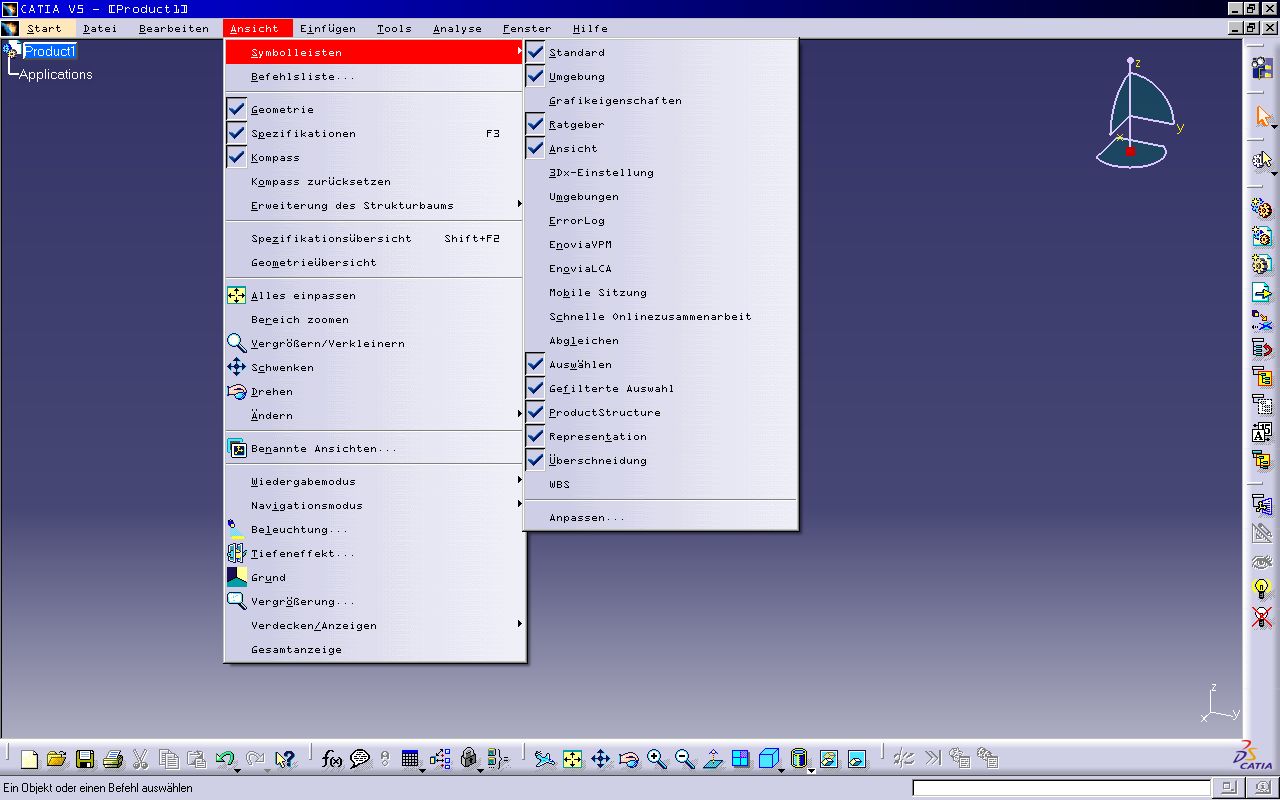Image resolution: width=1280 pixels, height=800 pixels.
Task: Open Anpassen... in toolbar list
Action: [660, 517]
